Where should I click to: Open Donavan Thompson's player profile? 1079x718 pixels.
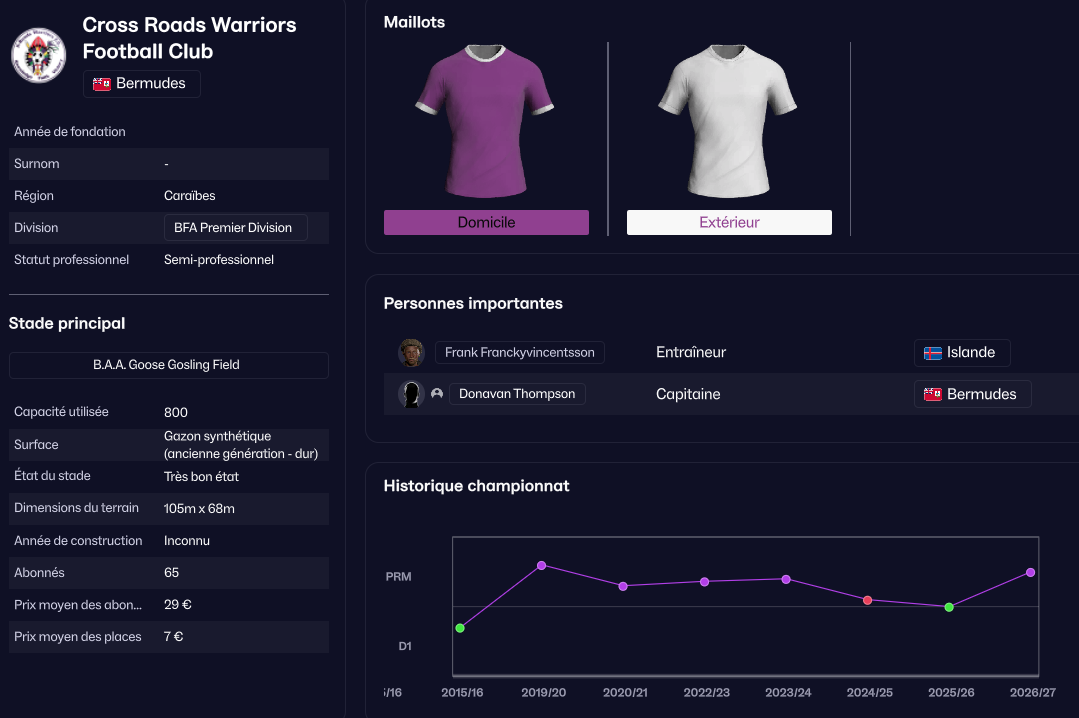pos(516,394)
